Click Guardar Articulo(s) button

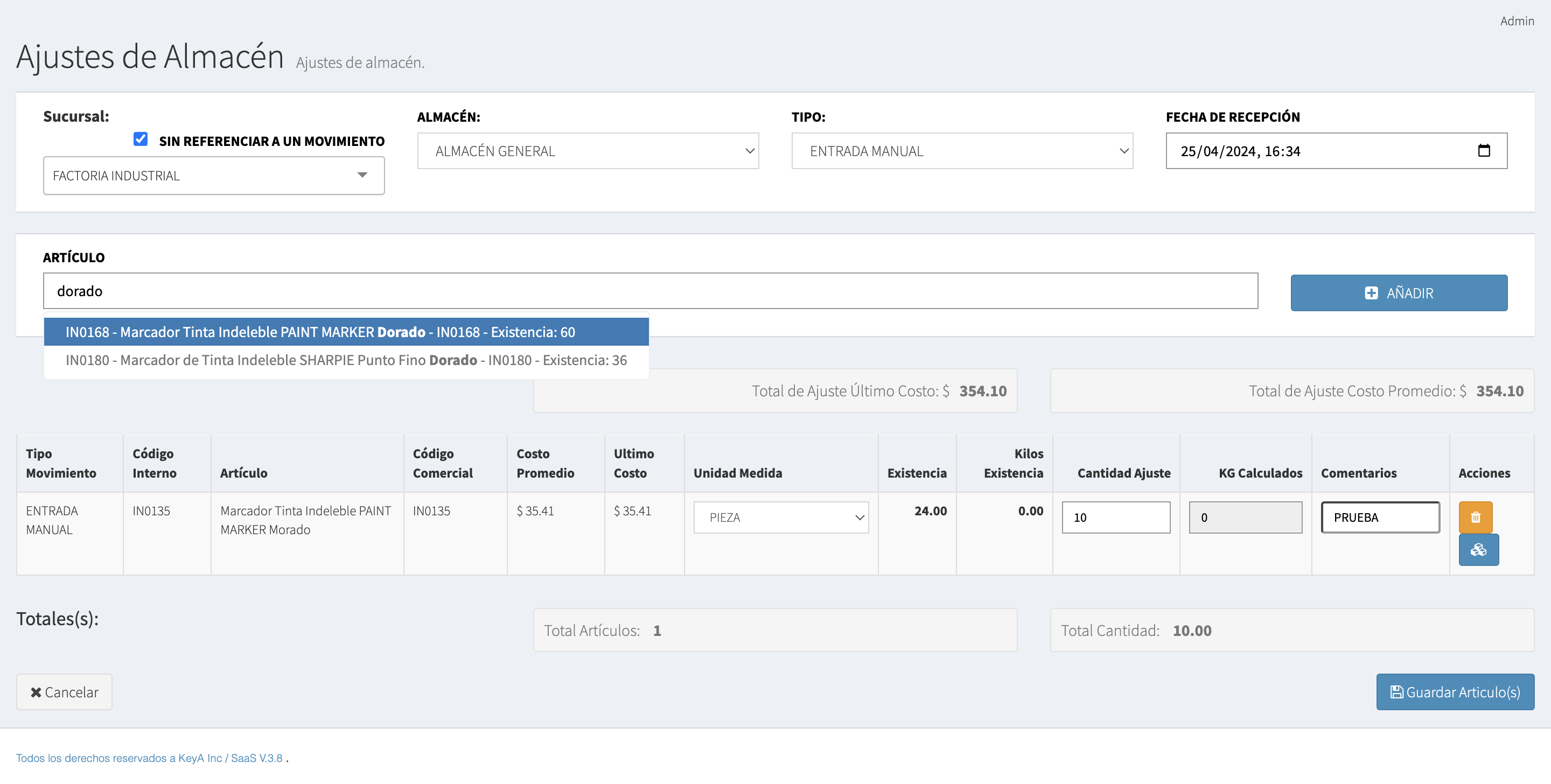1454,691
